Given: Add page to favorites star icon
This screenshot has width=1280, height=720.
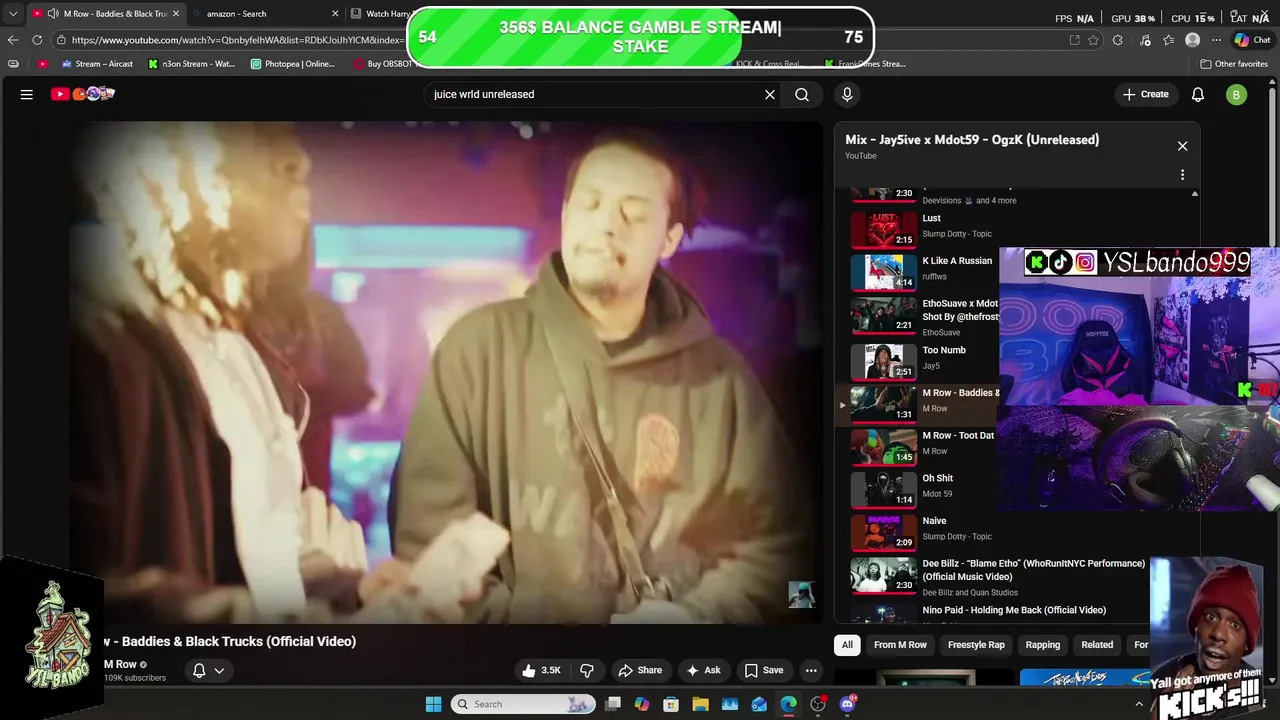Looking at the screenshot, I should tap(1093, 40).
